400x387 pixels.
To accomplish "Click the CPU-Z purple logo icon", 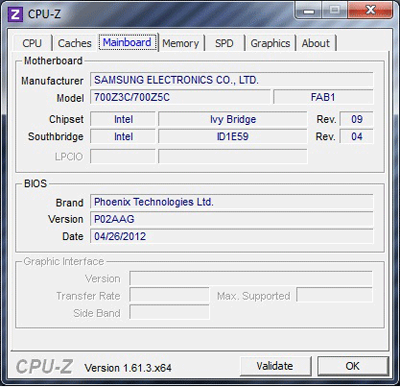I will tap(15, 14).
